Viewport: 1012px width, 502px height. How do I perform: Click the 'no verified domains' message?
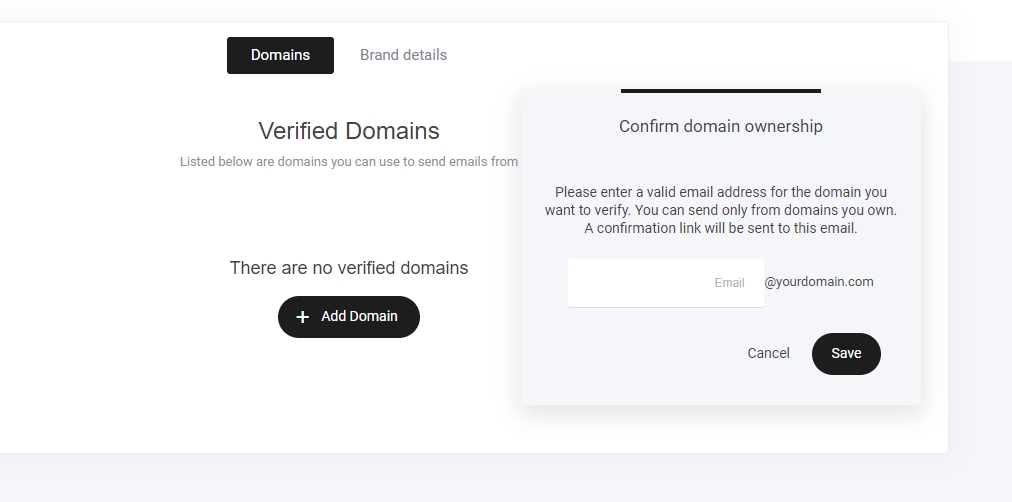(348, 268)
